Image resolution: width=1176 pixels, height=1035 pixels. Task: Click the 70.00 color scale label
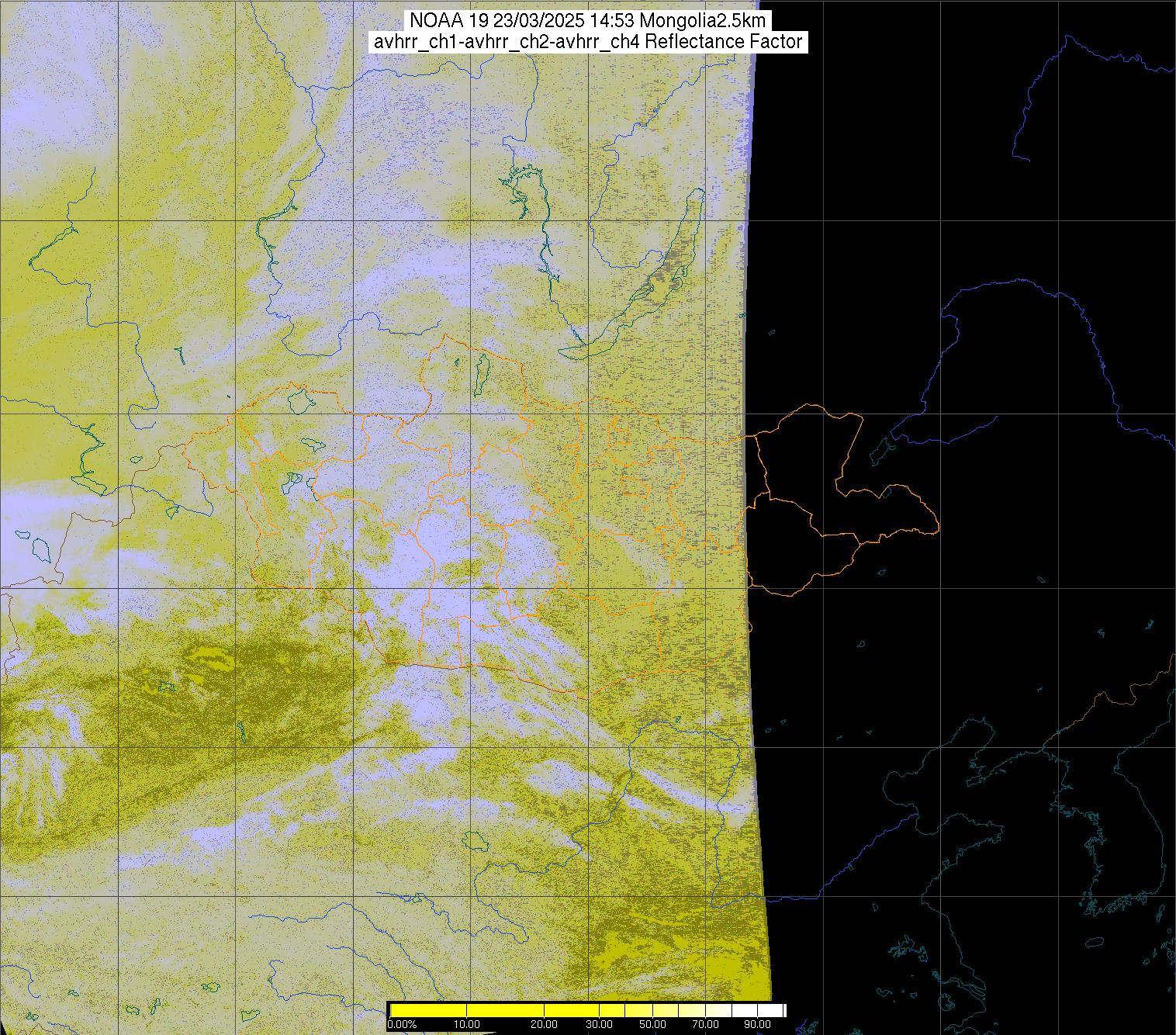(x=705, y=1025)
